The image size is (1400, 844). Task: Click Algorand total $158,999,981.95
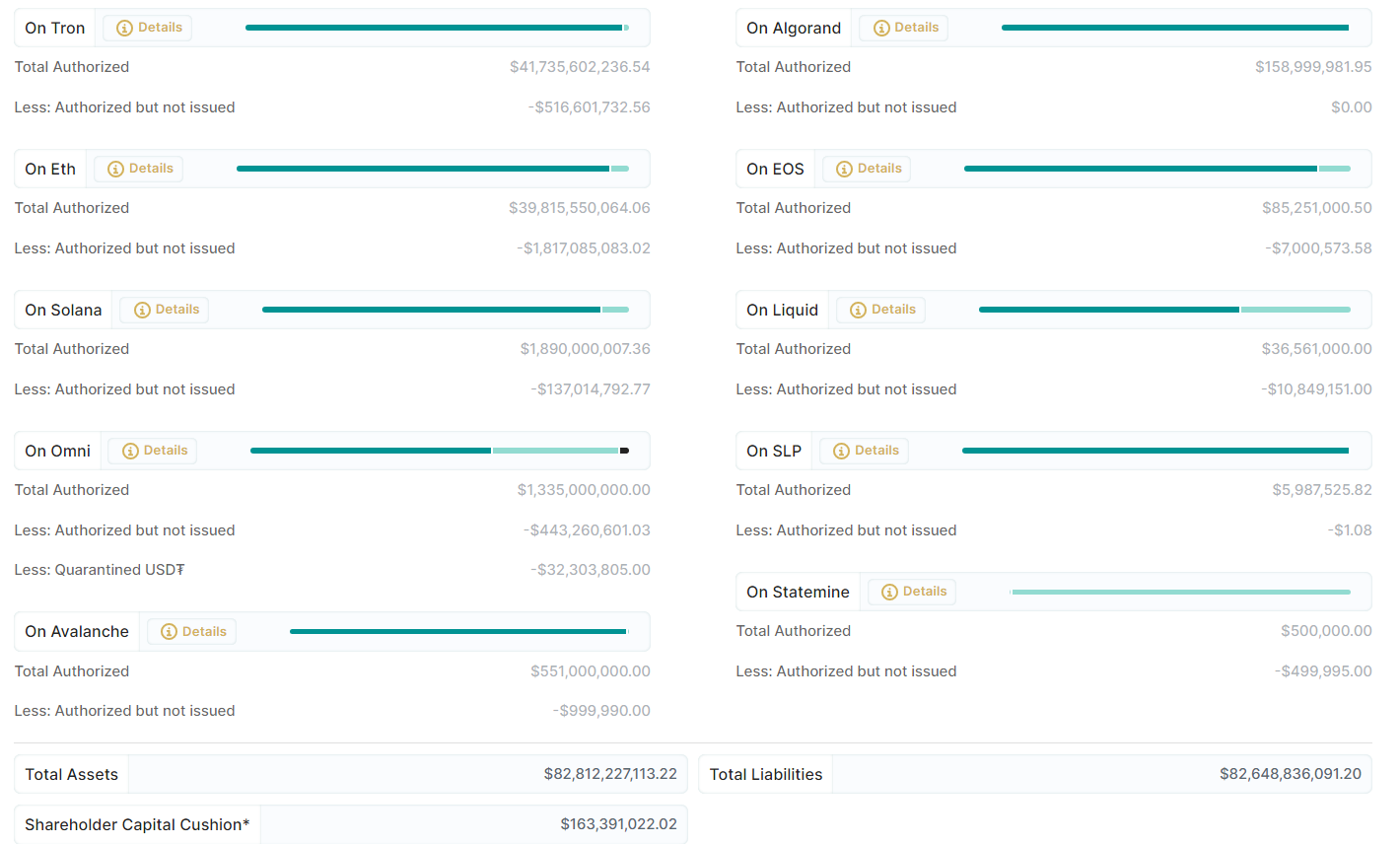pyautogui.click(x=1313, y=67)
